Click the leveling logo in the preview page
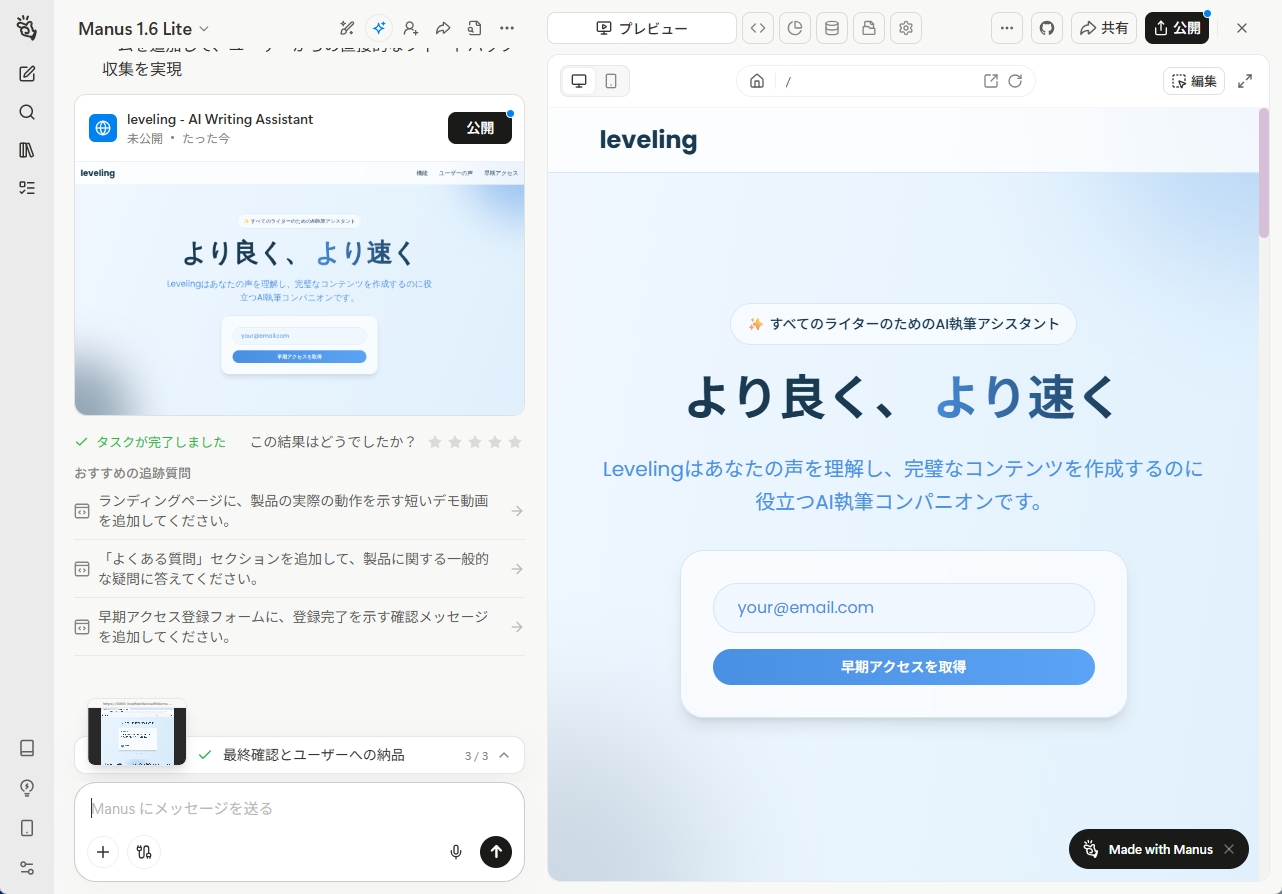1282x894 pixels. click(x=648, y=140)
